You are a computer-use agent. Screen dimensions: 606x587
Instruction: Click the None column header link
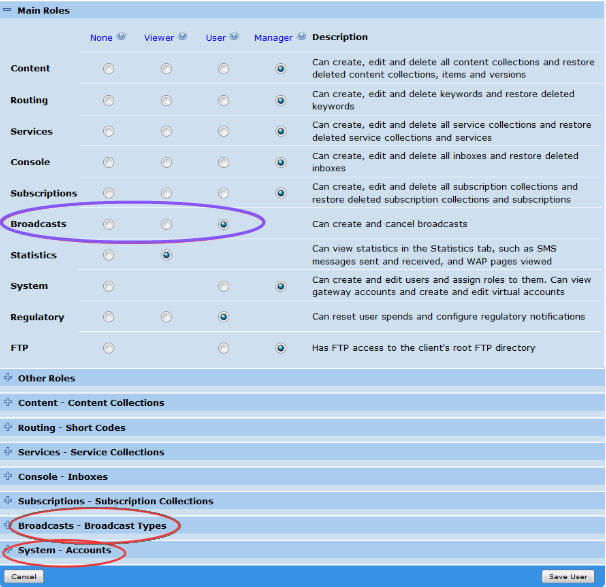(101, 38)
